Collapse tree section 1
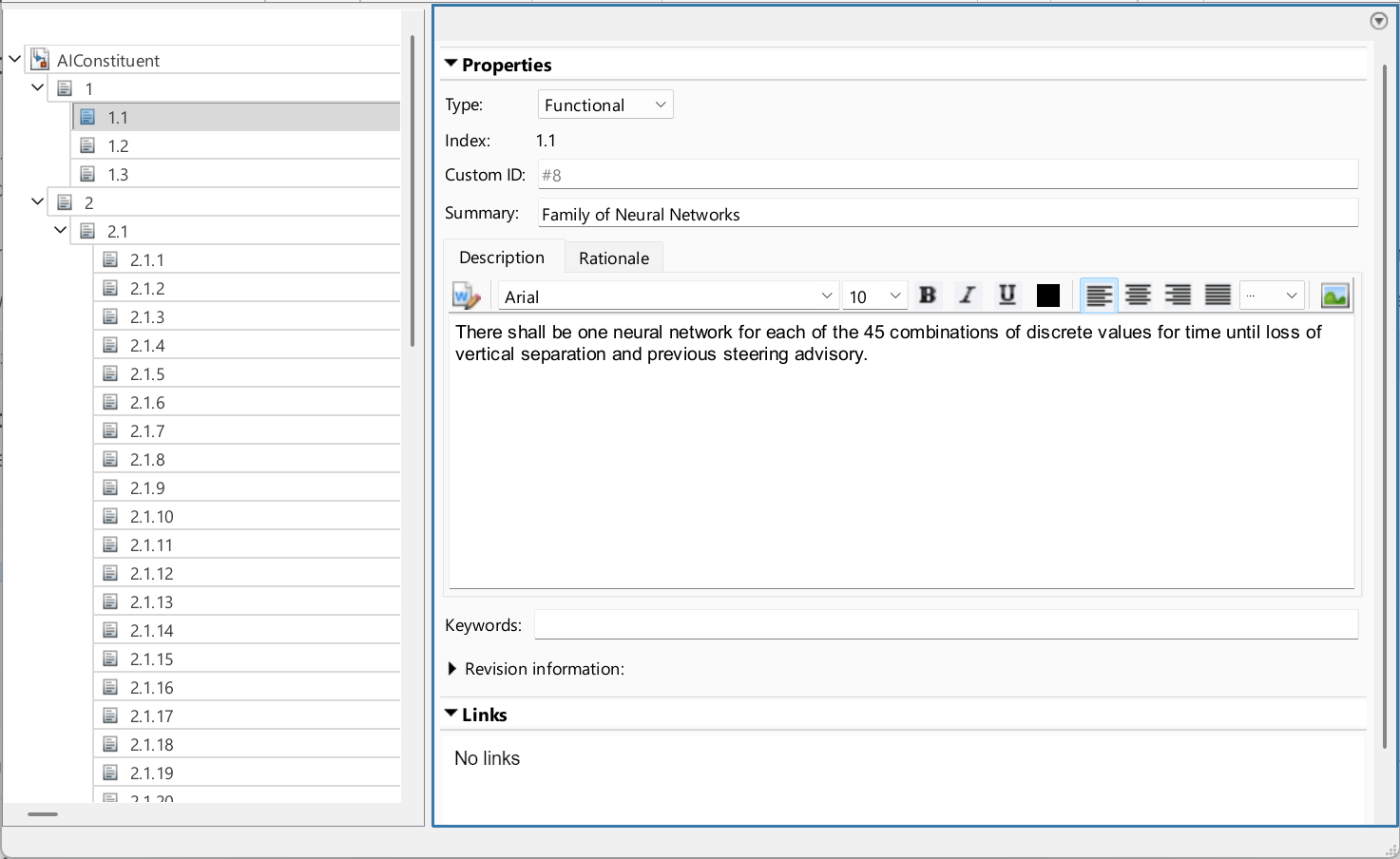This screenshot has height=859, width=1400. tap(37, 87)
